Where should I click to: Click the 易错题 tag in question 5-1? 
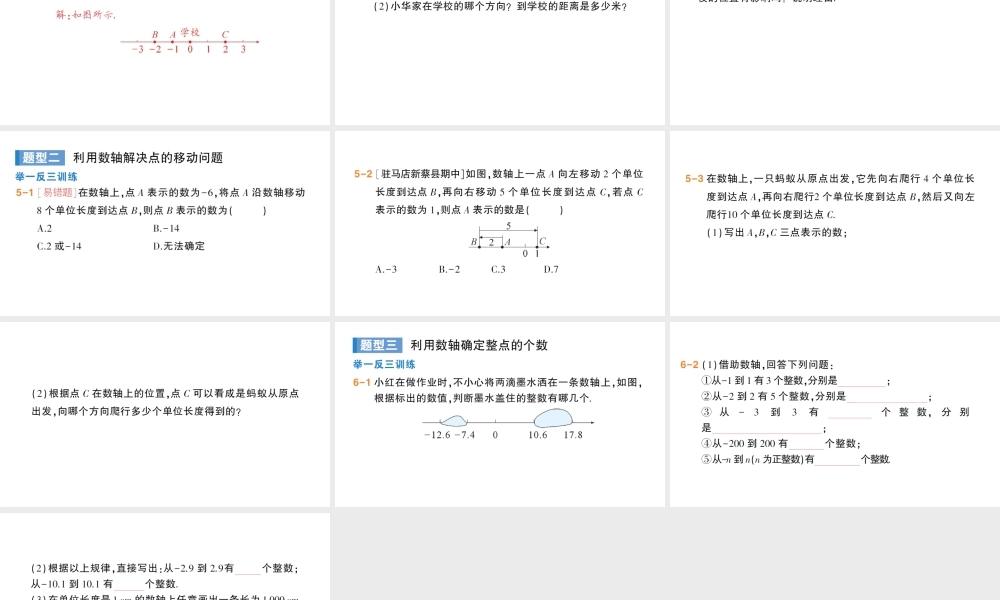[56, 193]
